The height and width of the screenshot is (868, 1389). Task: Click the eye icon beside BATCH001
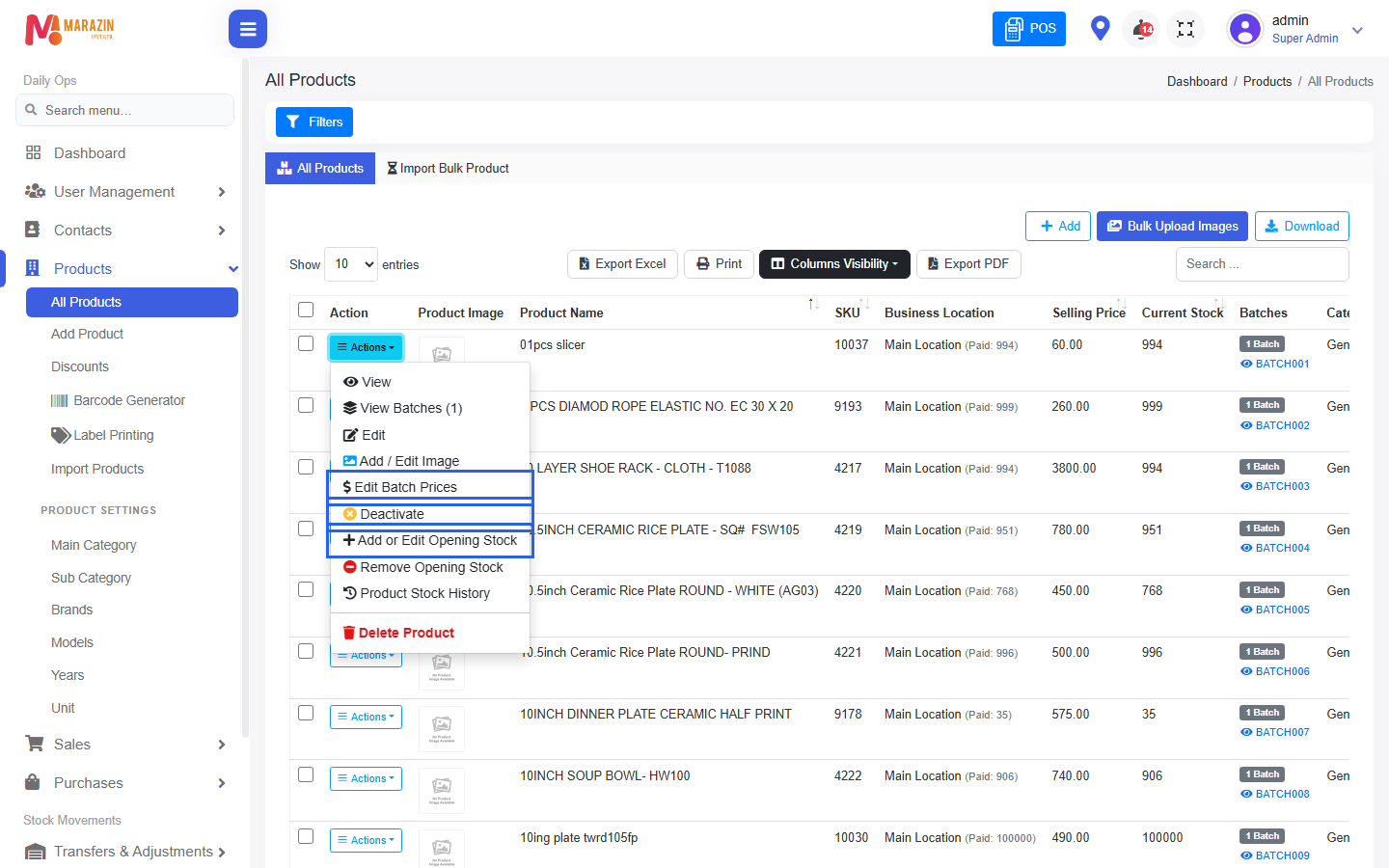point(1246,364)
